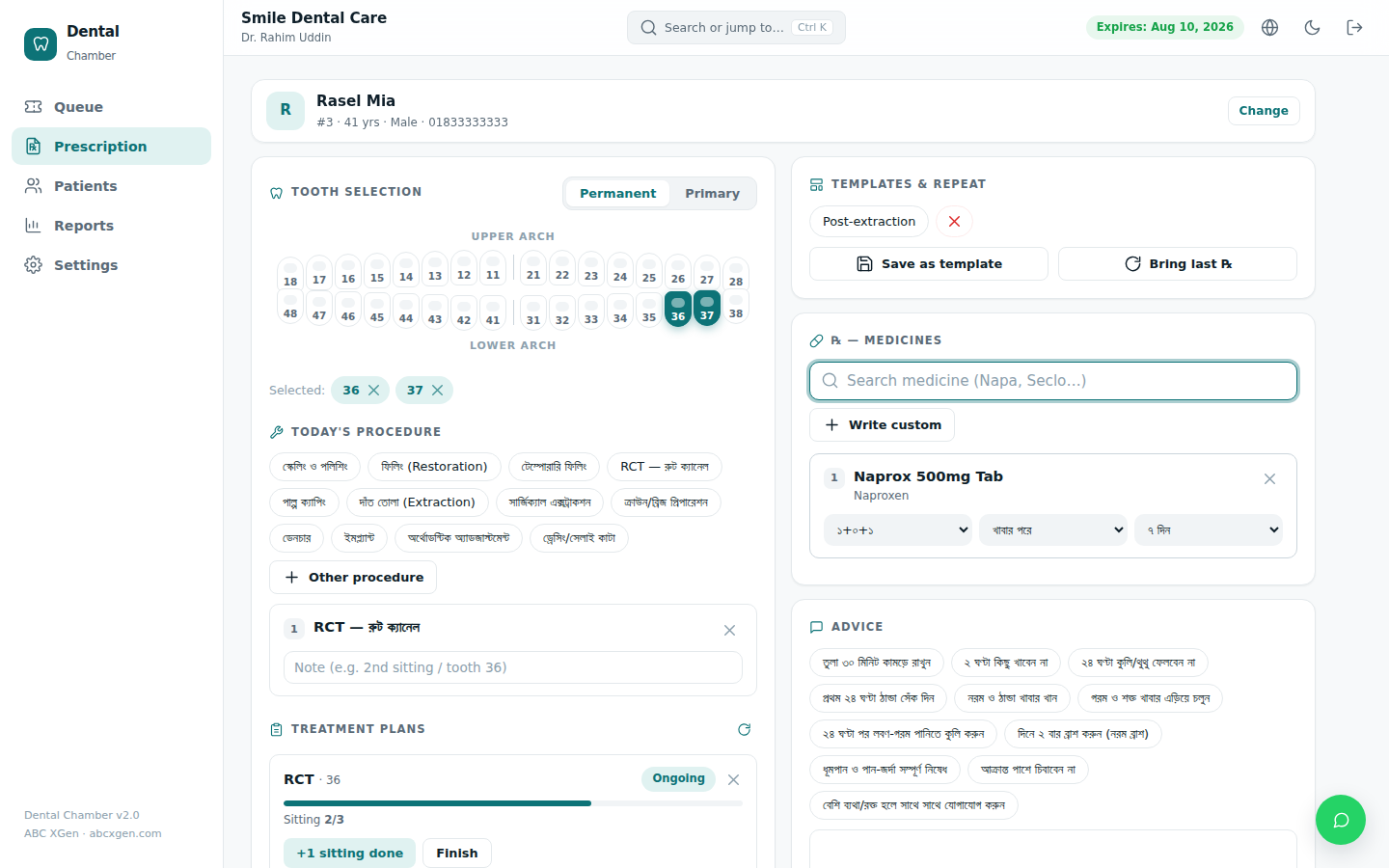
Task: Deselect lower tooth 36
Action: [x=678, y=309]
